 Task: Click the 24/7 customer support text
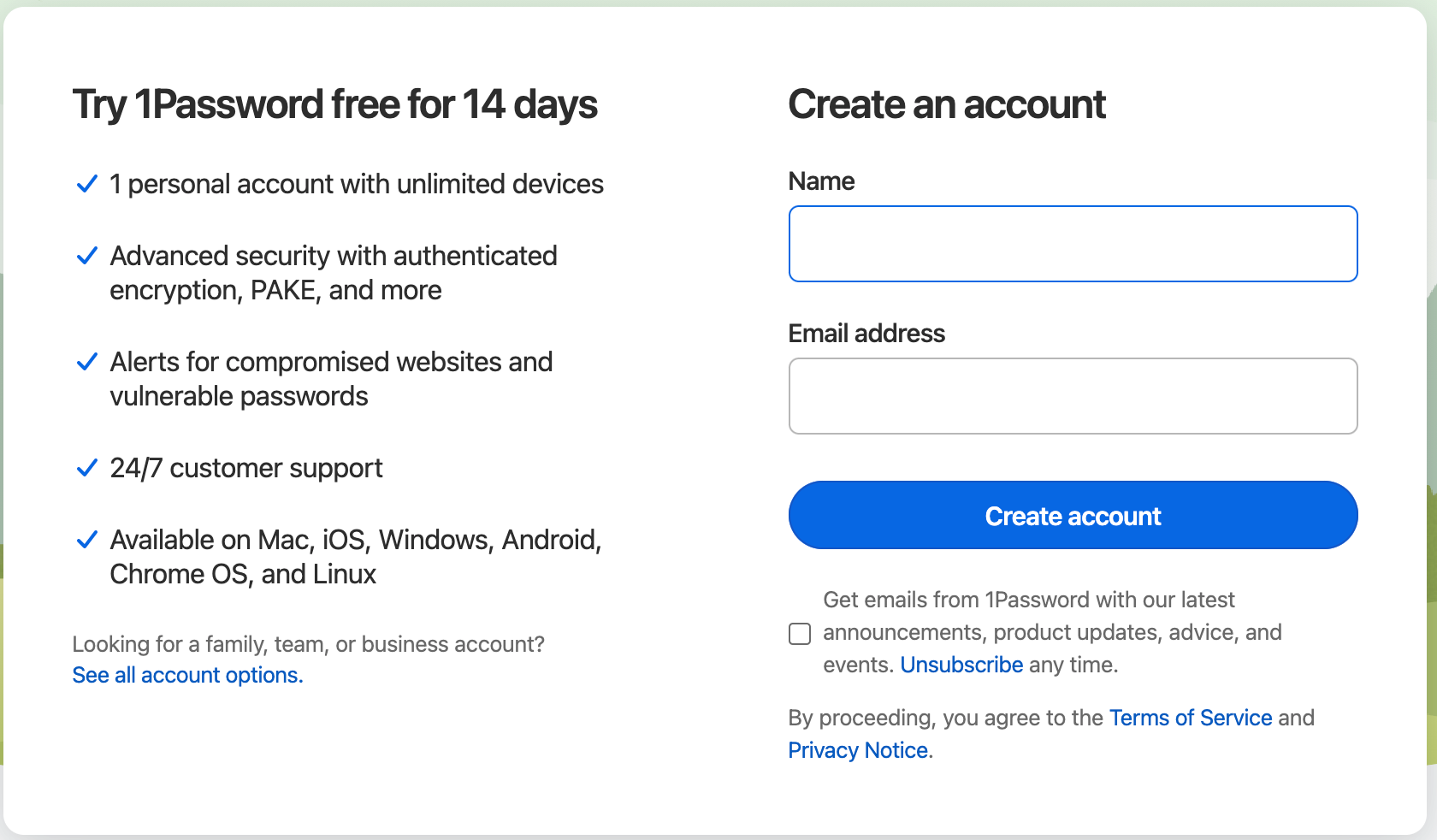tap(246, 469)
